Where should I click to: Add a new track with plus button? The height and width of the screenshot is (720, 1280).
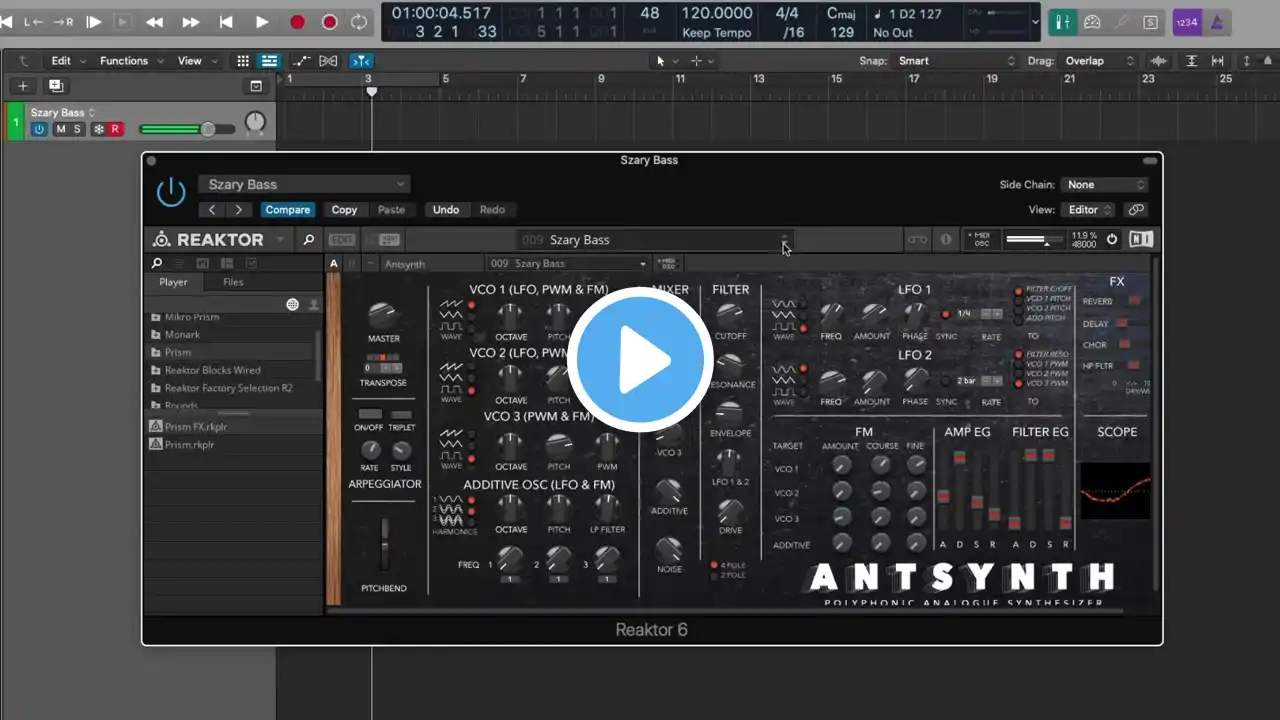(23, 86)
